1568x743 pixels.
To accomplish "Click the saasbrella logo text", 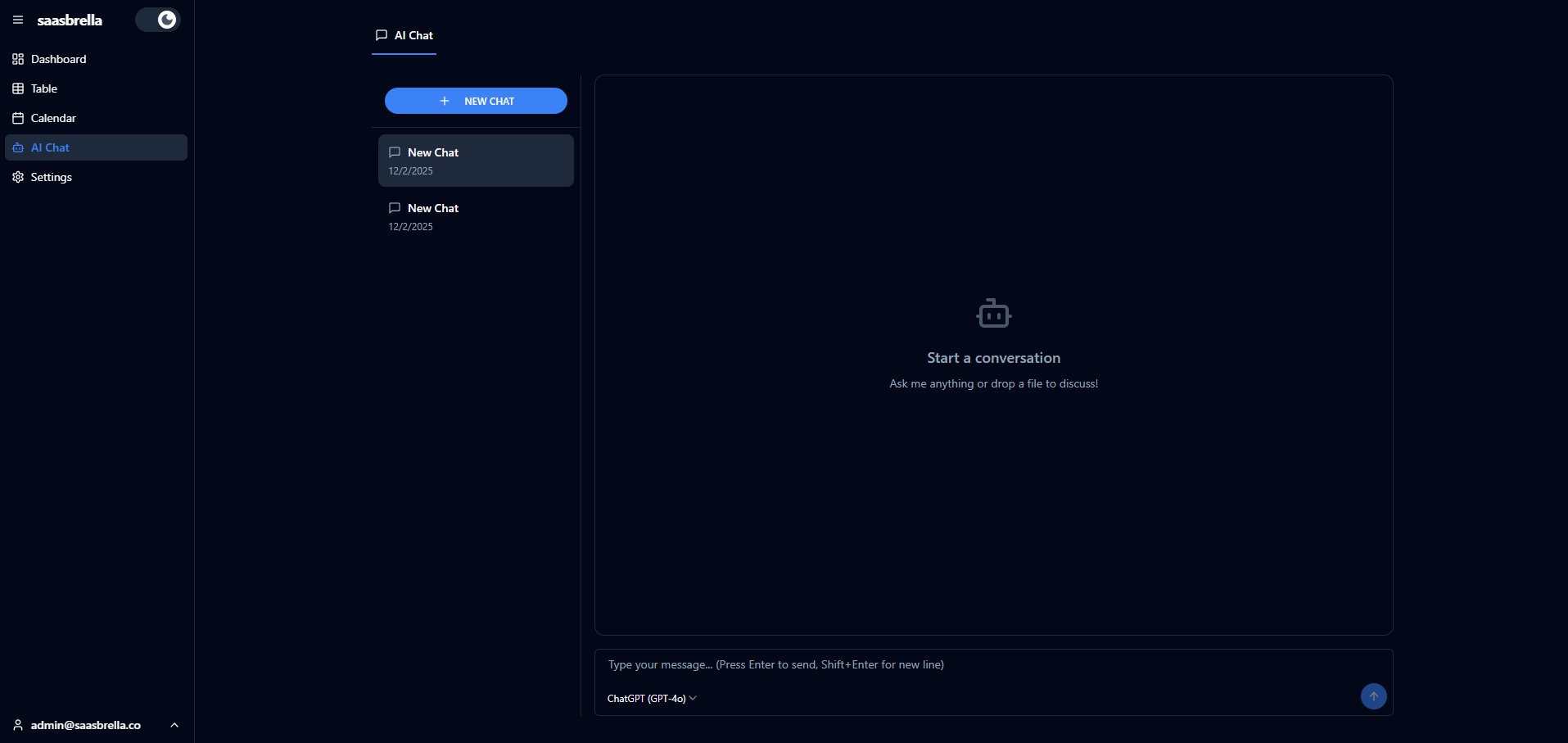I will pos(70,20).
